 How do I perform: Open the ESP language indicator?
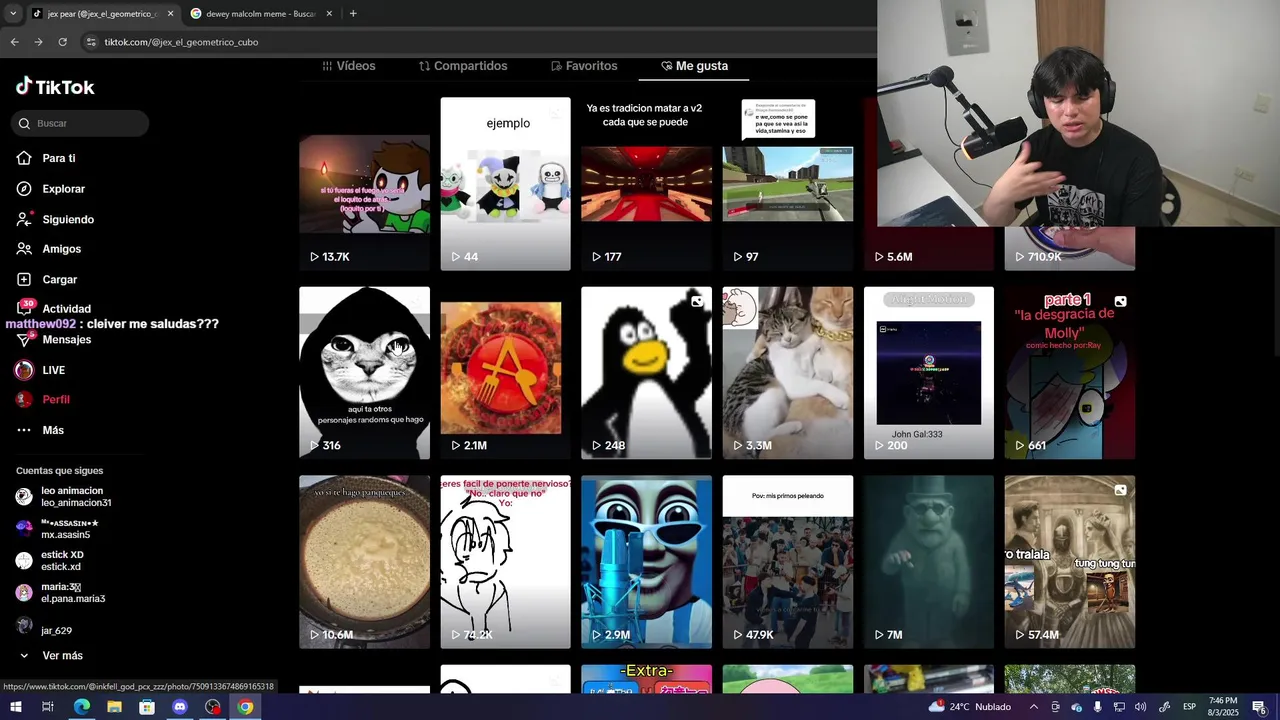point(1189,707)
